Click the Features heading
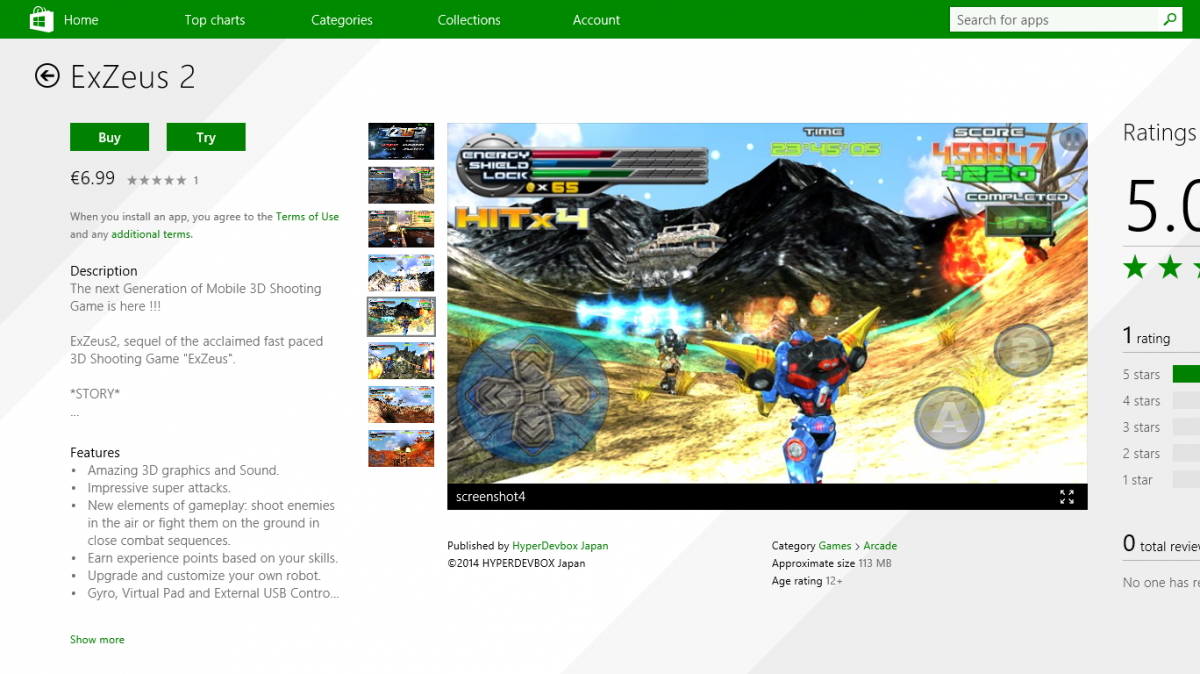The height and width of the screenshot is (674, 1200). click(95, 453)
